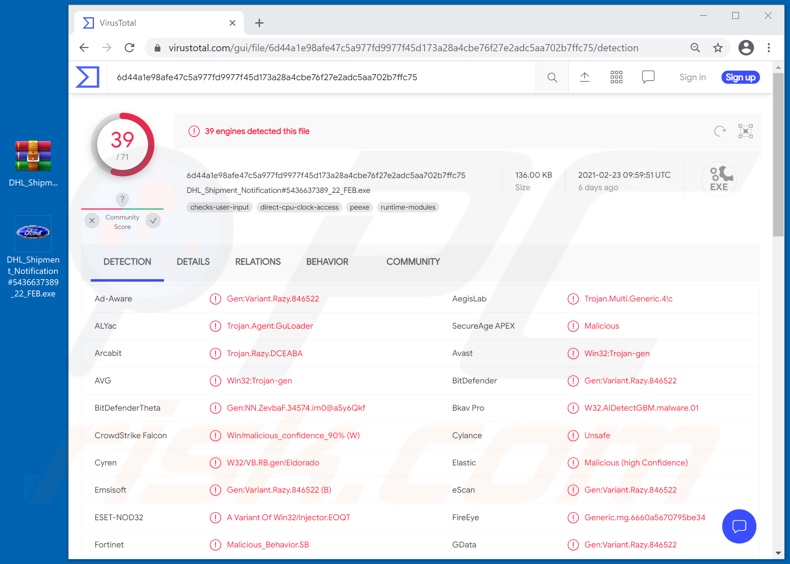
Task: Open a new tab with plus icon
Action: pyautogui.click(x=259, y=23)
